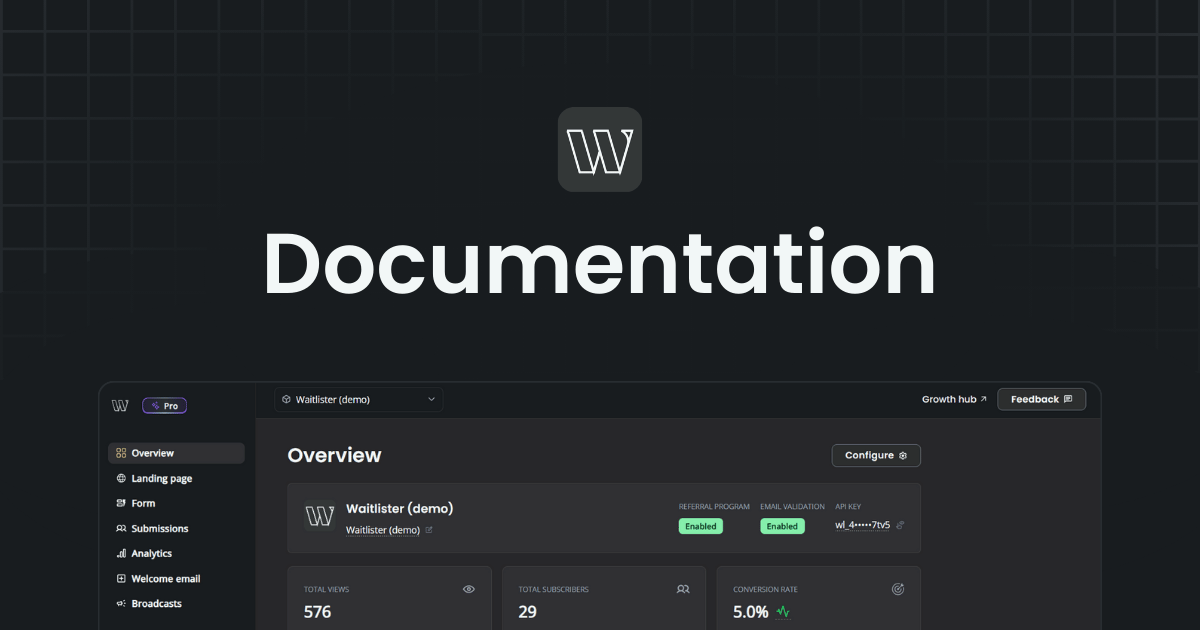Click the Feedback button
1200x630 pixels.
pos(1041,399)
